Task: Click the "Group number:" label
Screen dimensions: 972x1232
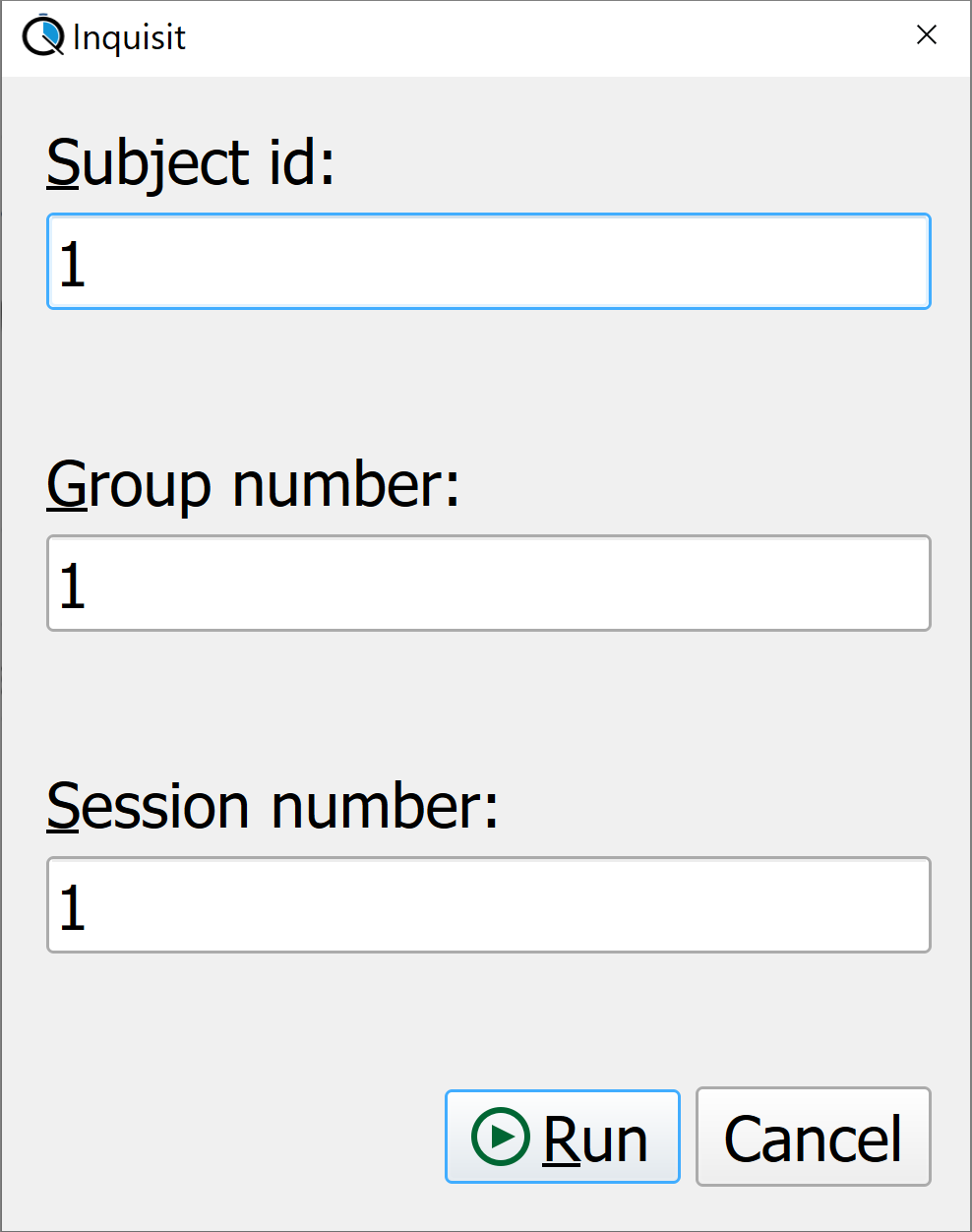Action: [x=254, y=485]
